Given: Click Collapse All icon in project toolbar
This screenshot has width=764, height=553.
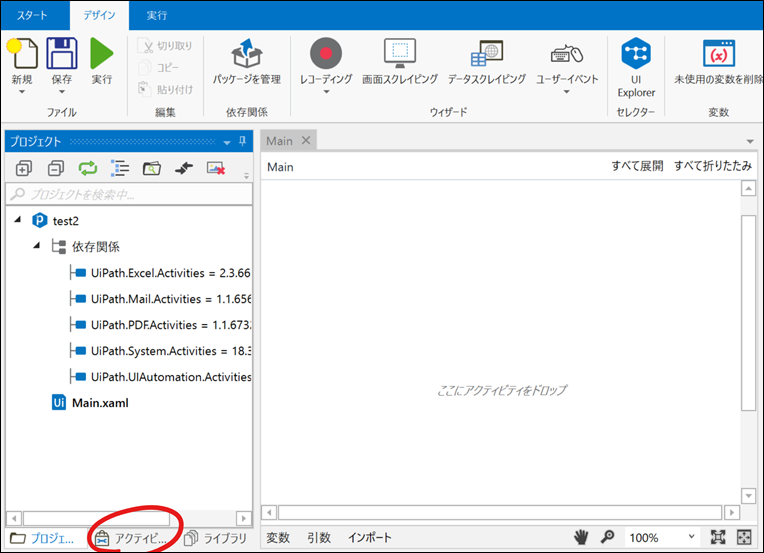Looking at the screenshot, I should (x=56, y=169).
